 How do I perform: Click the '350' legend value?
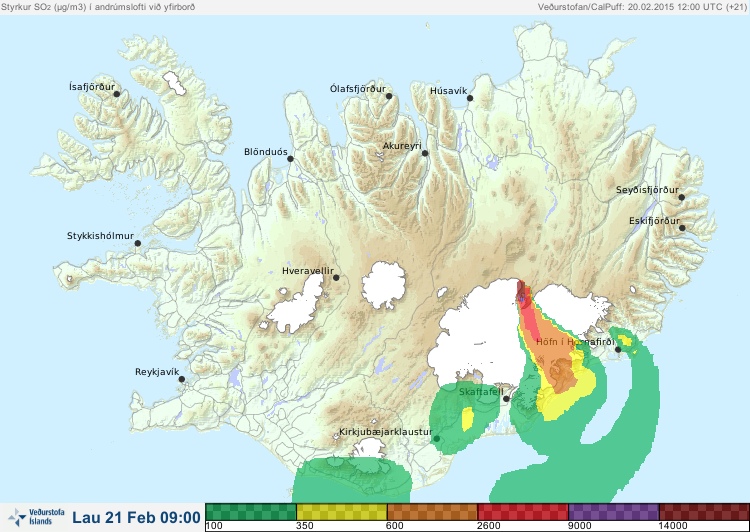[x=305, y=526]
